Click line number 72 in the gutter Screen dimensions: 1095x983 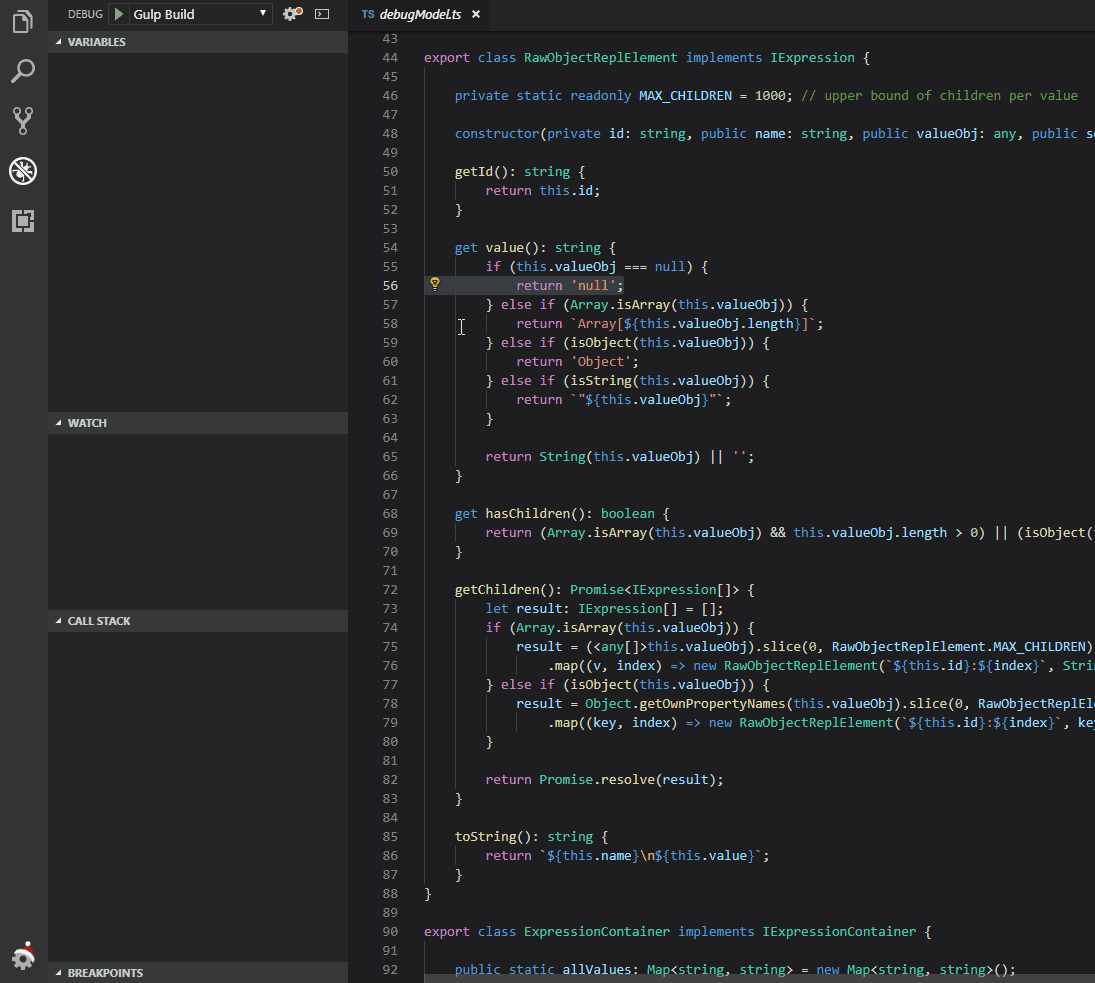pyautogui.click(x=392, y=589)
